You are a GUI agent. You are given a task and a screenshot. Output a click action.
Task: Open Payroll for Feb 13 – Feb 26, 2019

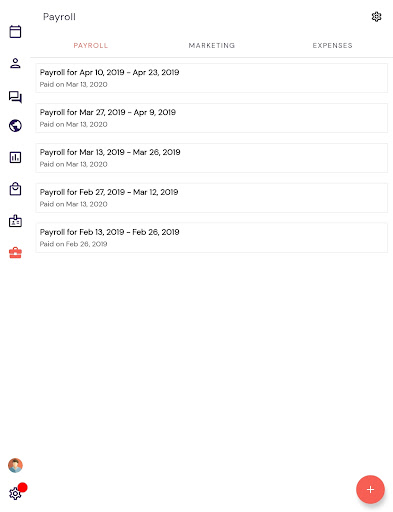[212, 238]
